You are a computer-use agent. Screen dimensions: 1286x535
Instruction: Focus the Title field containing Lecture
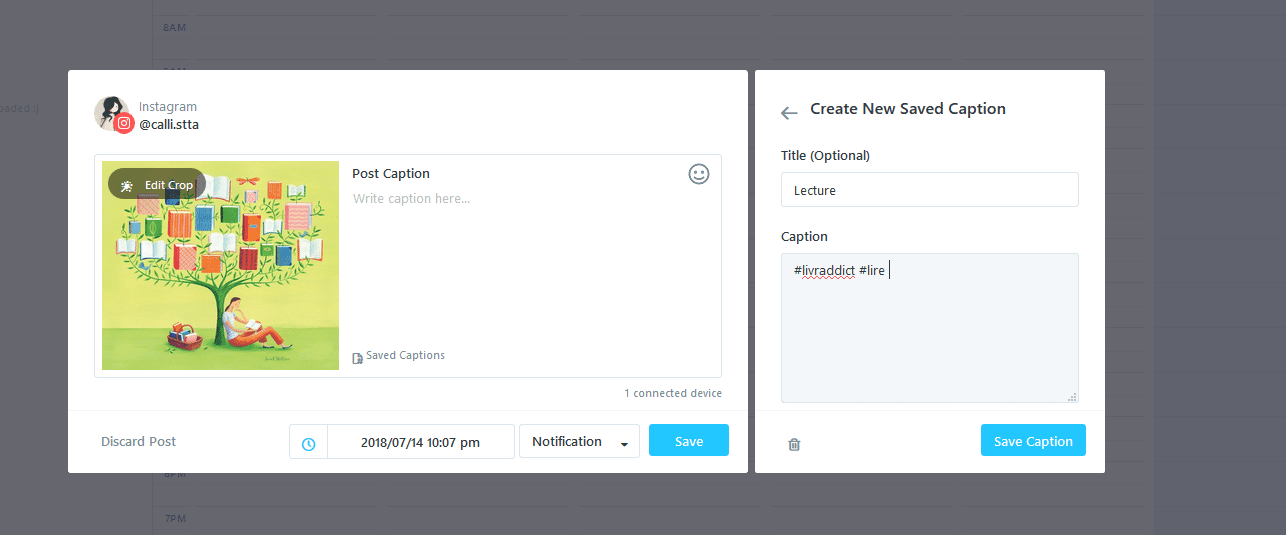tap(930, 190)
